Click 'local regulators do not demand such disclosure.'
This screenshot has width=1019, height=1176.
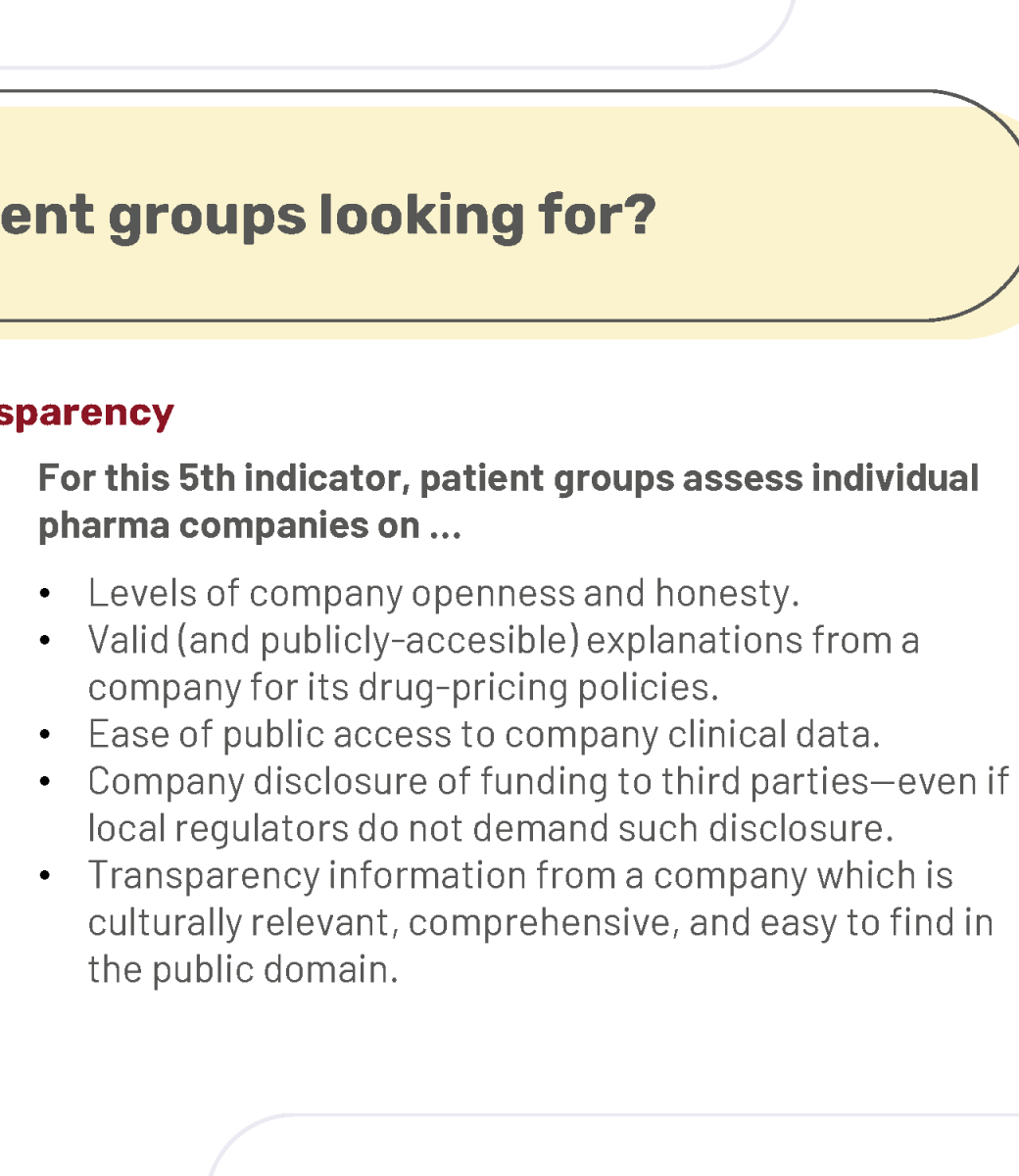pyautogui.click(x=491, y=828)
